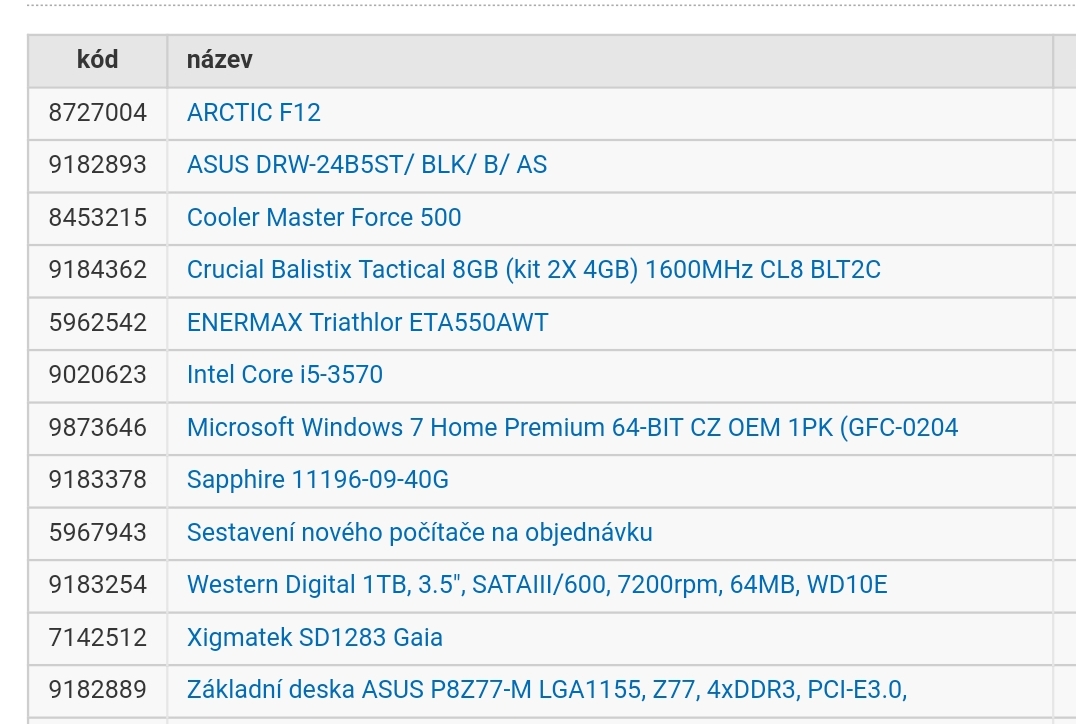The width and height of the screenshot is (1076, 724).
Task: Select the ENERMAX Triathlor ETA550AWT link
Action: pyautogui.click(x=367, y=323)
